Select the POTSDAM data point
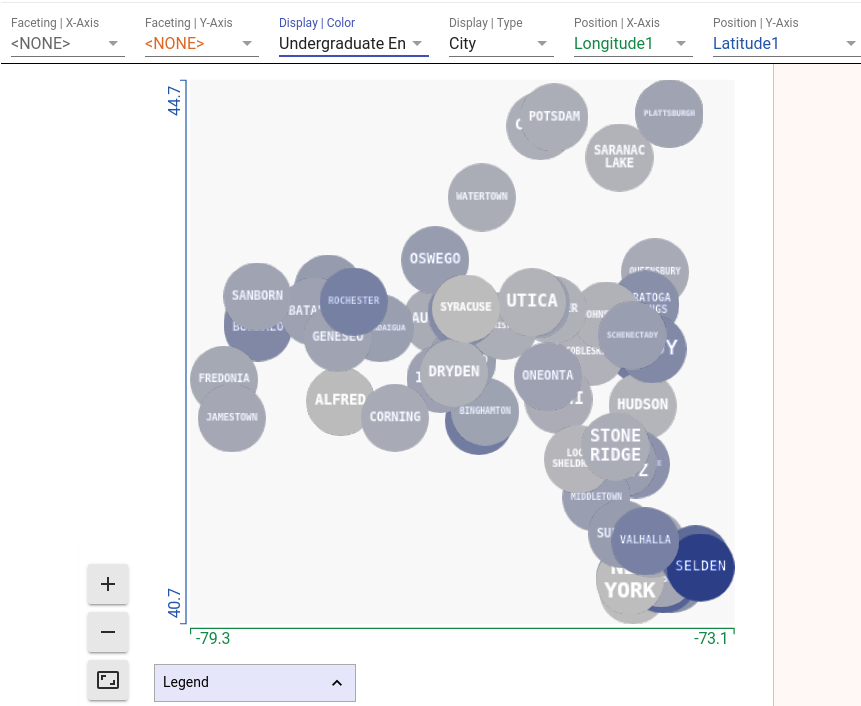Viewport: 861px width, 706px height. (x=554, y=117)
